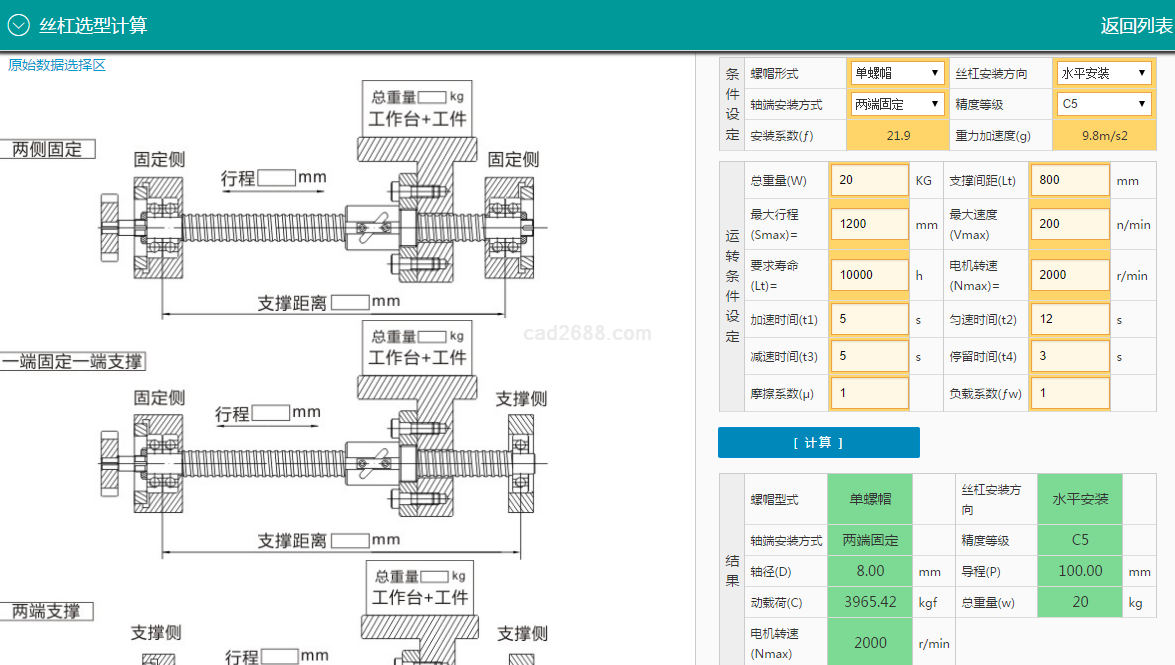
Task: Click the 负载系数(fw) input field
Action: [x=1069, y=393]
